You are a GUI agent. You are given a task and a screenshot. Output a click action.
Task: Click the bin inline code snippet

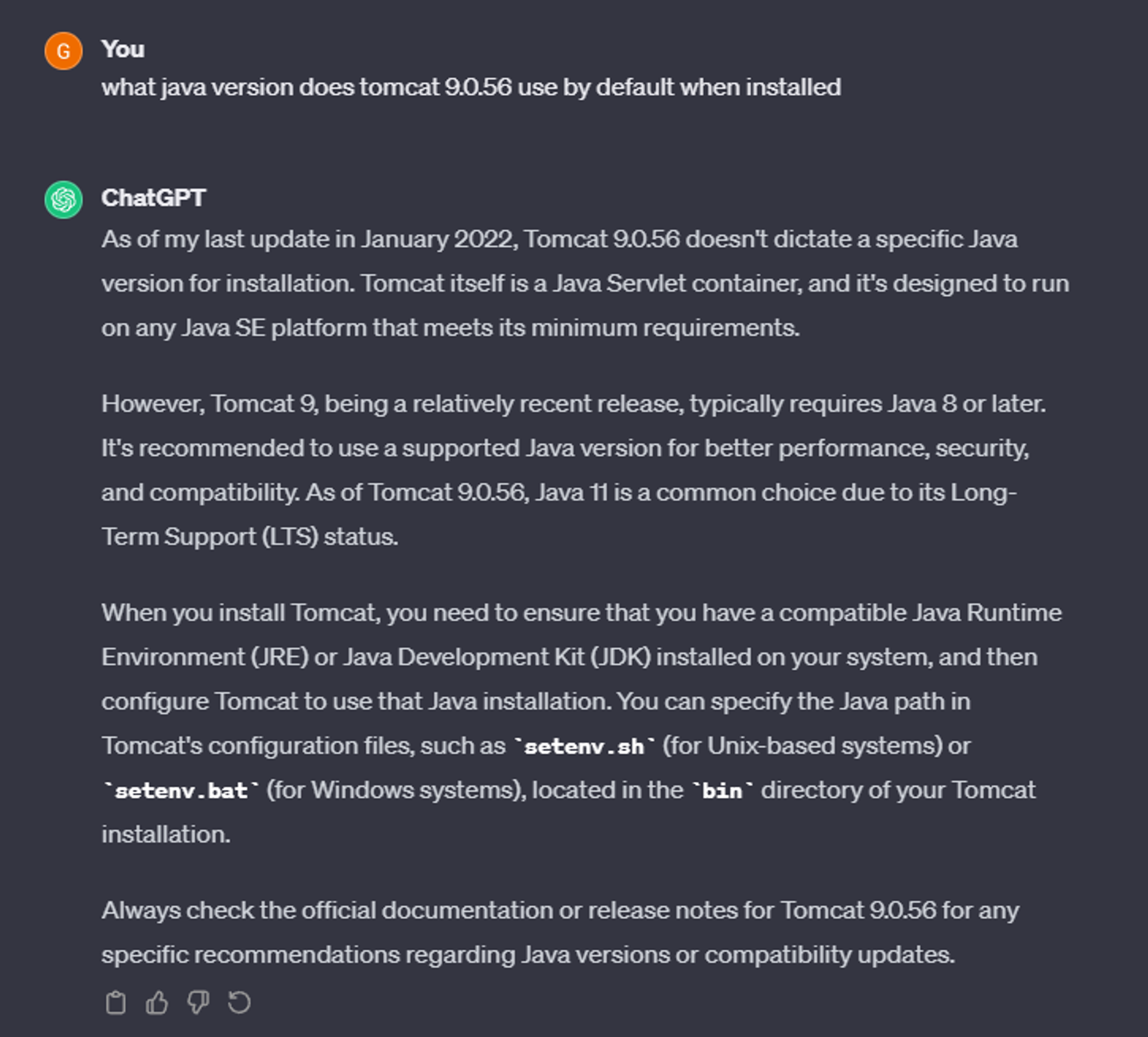click(x=722, y=791)
